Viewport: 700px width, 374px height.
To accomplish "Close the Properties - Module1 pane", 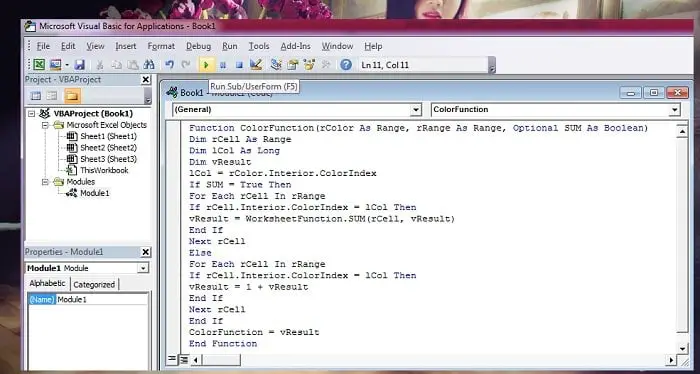I will click(146, 252).
